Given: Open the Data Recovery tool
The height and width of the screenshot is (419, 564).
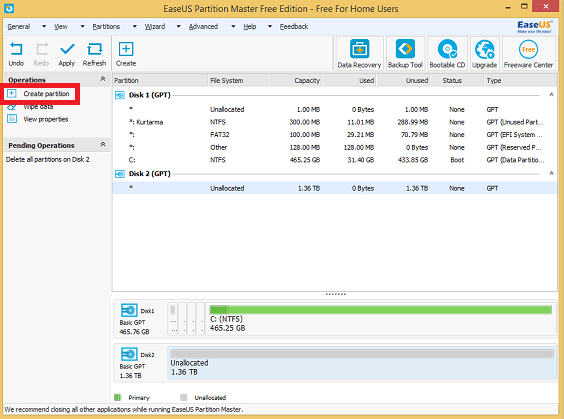Looking at the screenshot, I should 359,54.
